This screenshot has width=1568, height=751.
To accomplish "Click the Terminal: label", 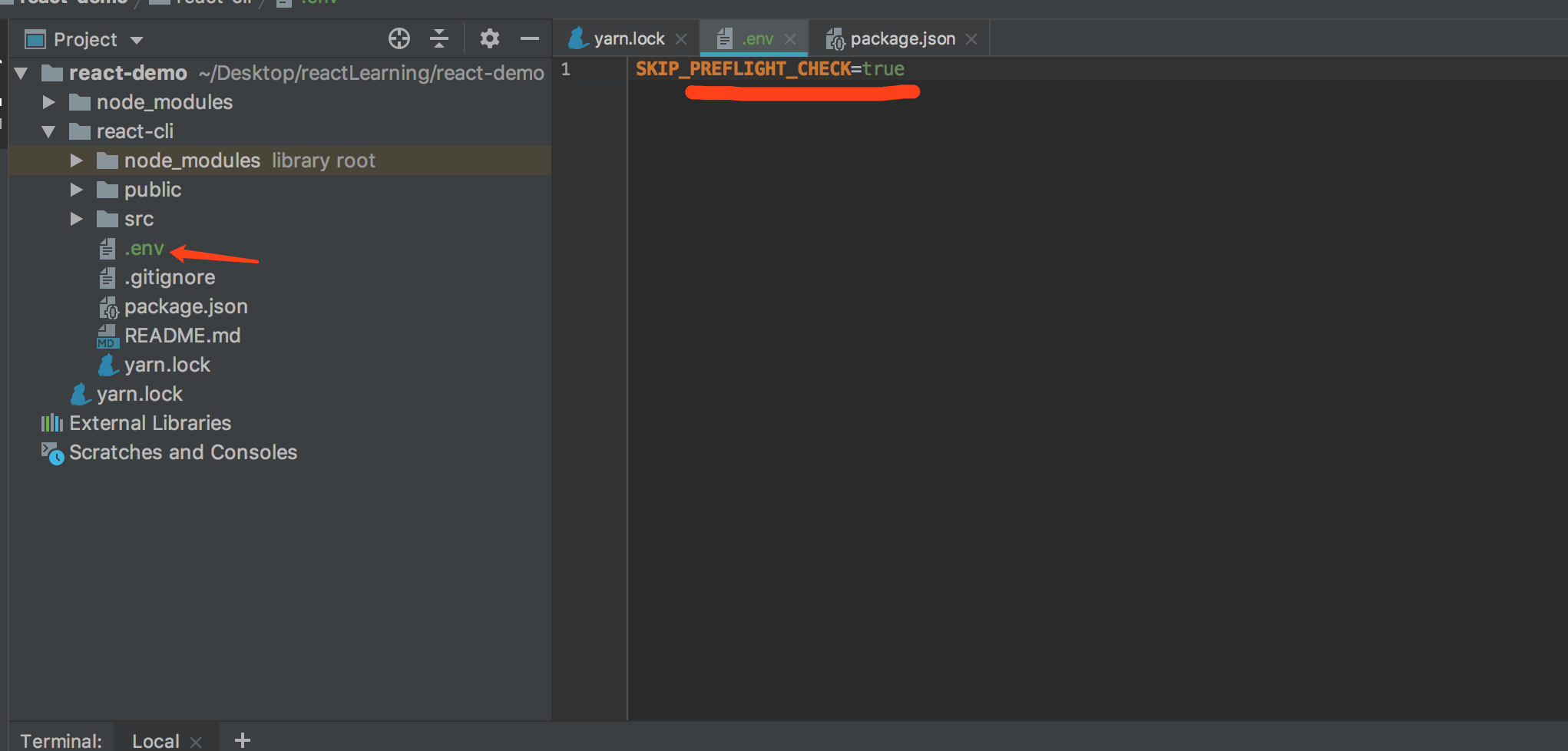I will (x=61, y=740).
